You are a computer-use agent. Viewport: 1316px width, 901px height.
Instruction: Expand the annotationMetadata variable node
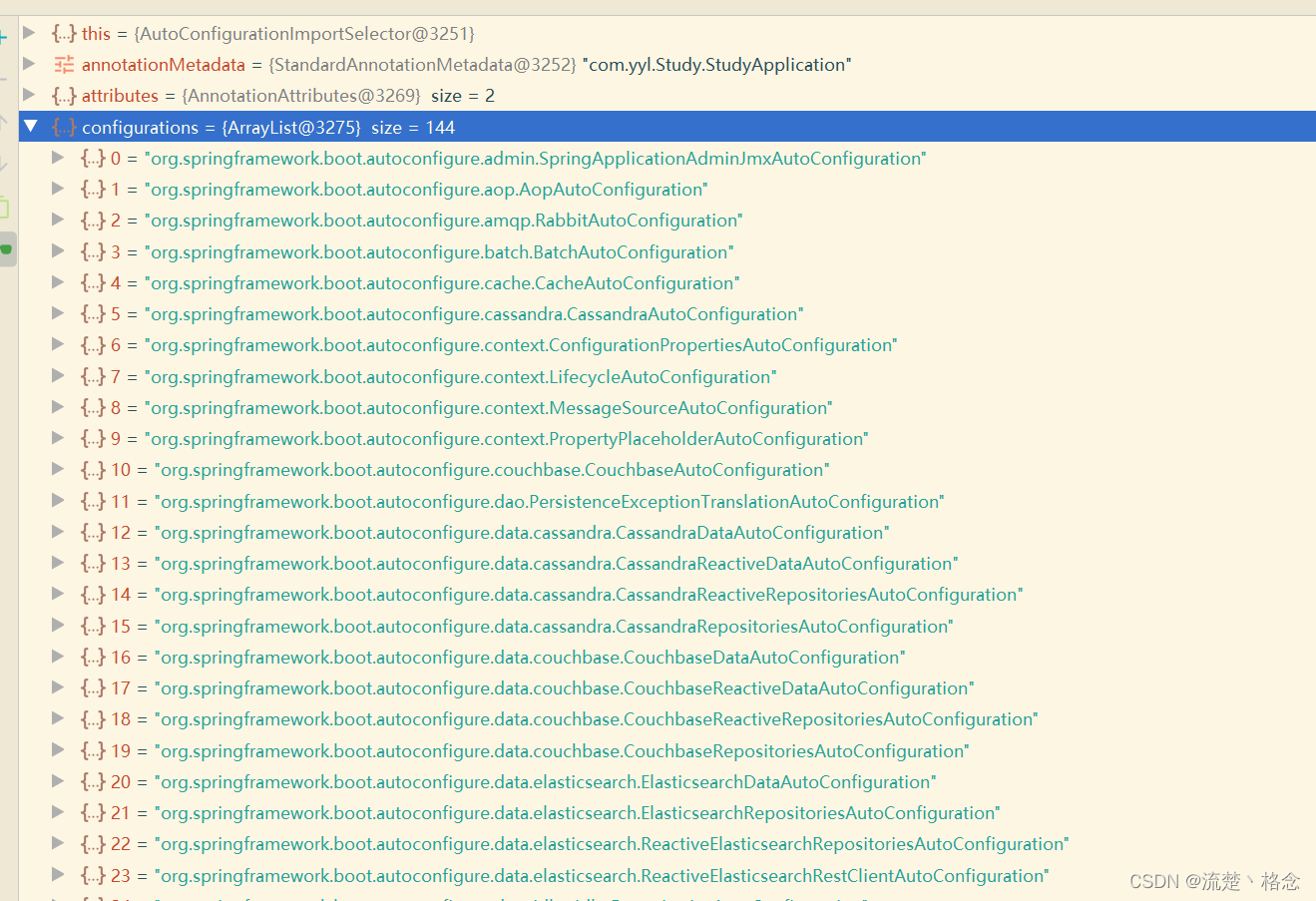click(29, 64)
